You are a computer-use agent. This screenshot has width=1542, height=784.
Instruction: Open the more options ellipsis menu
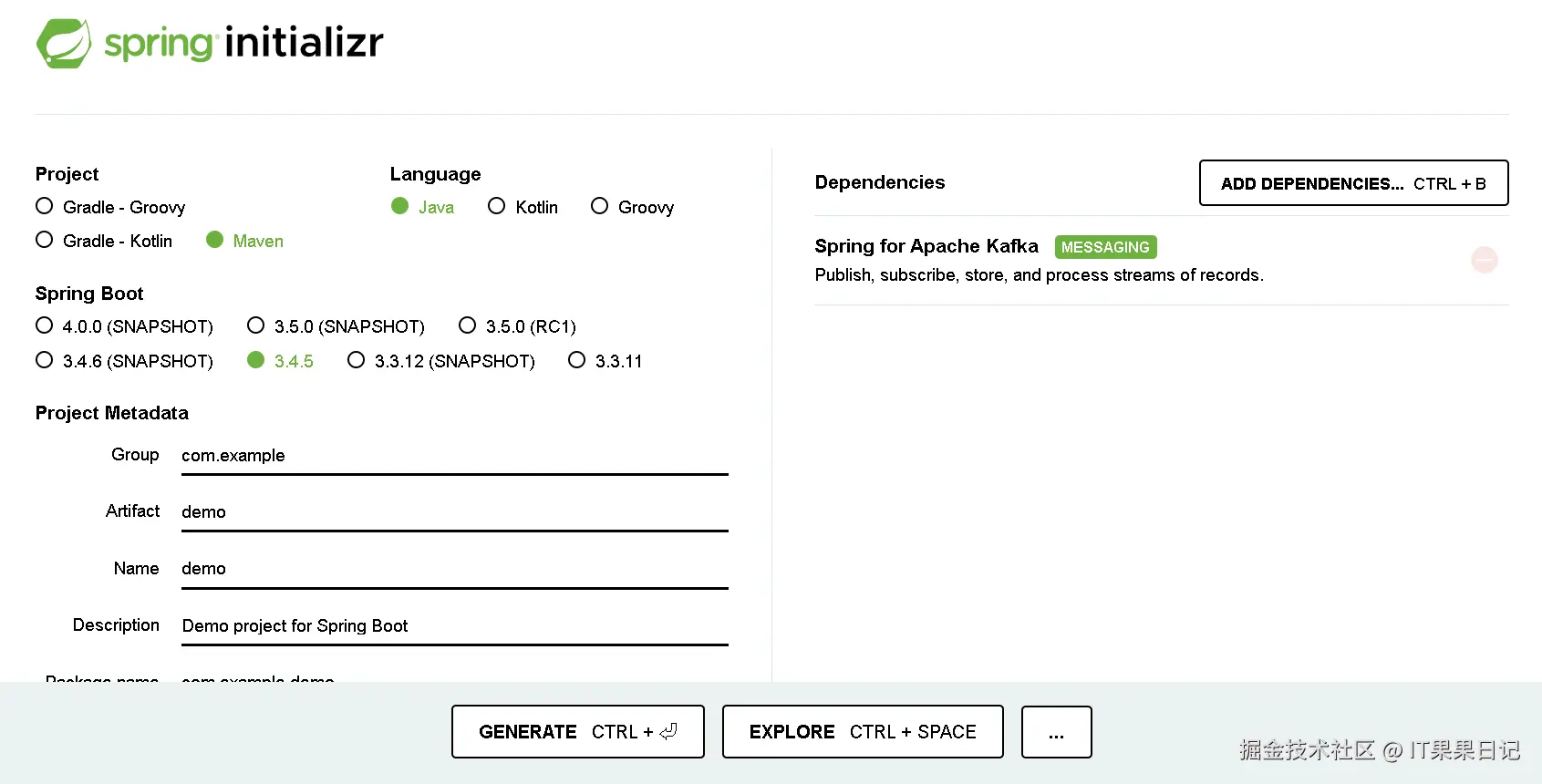click(x=1056, y=731)
